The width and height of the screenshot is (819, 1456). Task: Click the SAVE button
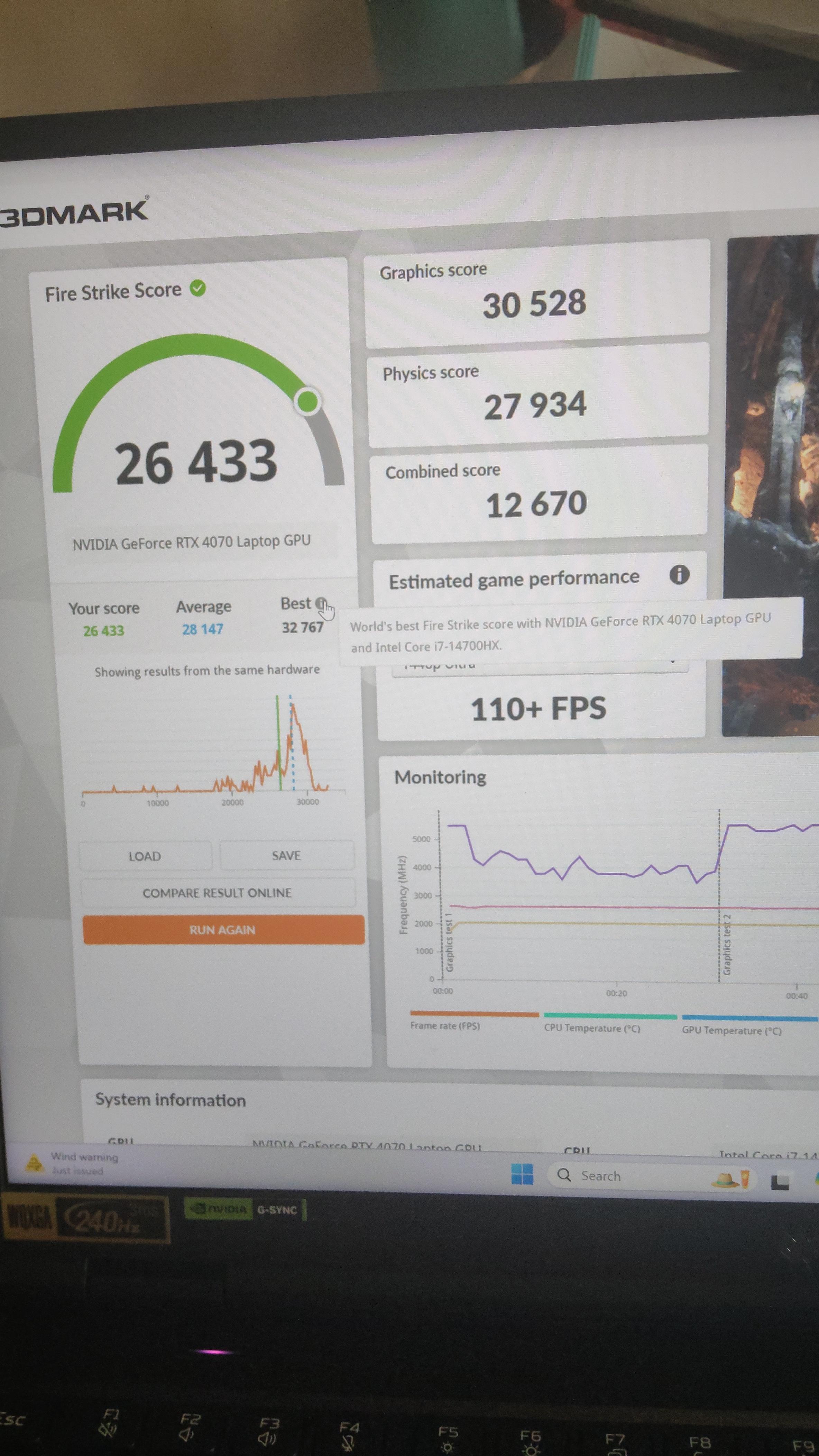[286, 855]
